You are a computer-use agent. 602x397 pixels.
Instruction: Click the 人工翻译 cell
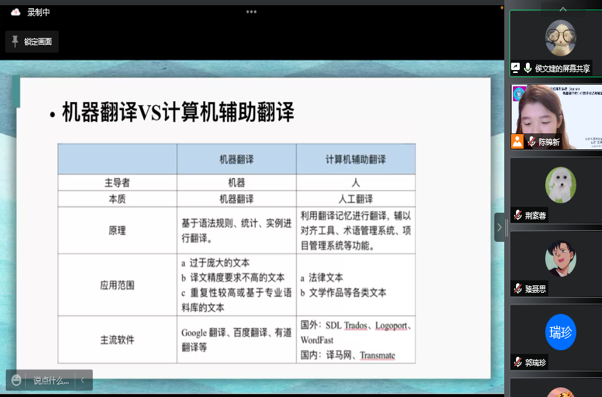click(x=356, y=199)
